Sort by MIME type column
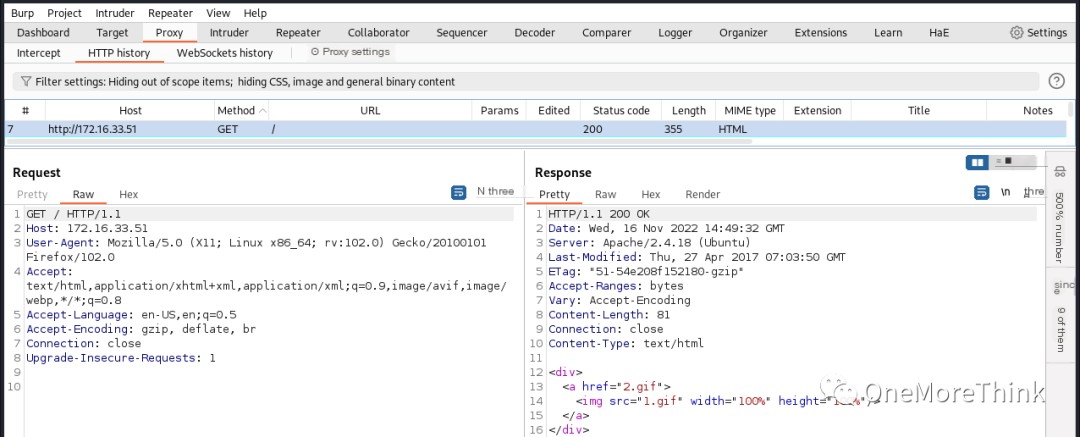This screenshot has width=1080, height=437. pyautogui.click(x=749, y=110)
